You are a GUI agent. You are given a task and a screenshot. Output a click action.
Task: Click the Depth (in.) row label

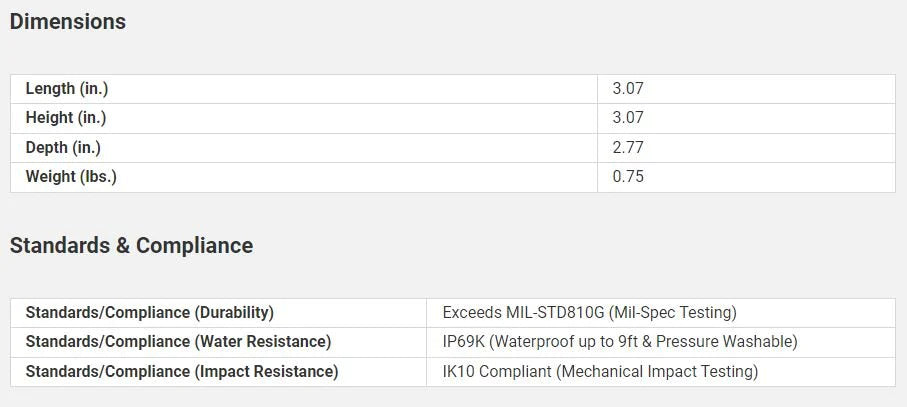click(63, 148)
